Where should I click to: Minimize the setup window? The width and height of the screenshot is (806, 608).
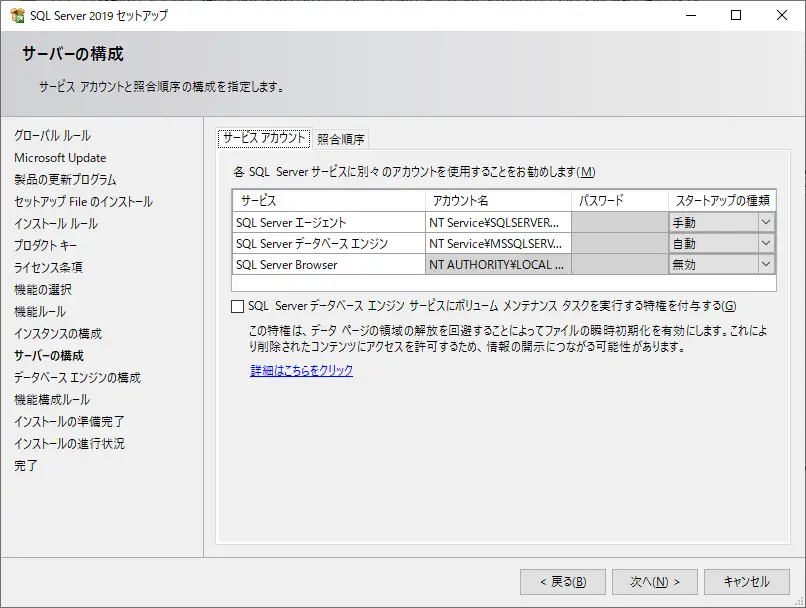(691, 15)
